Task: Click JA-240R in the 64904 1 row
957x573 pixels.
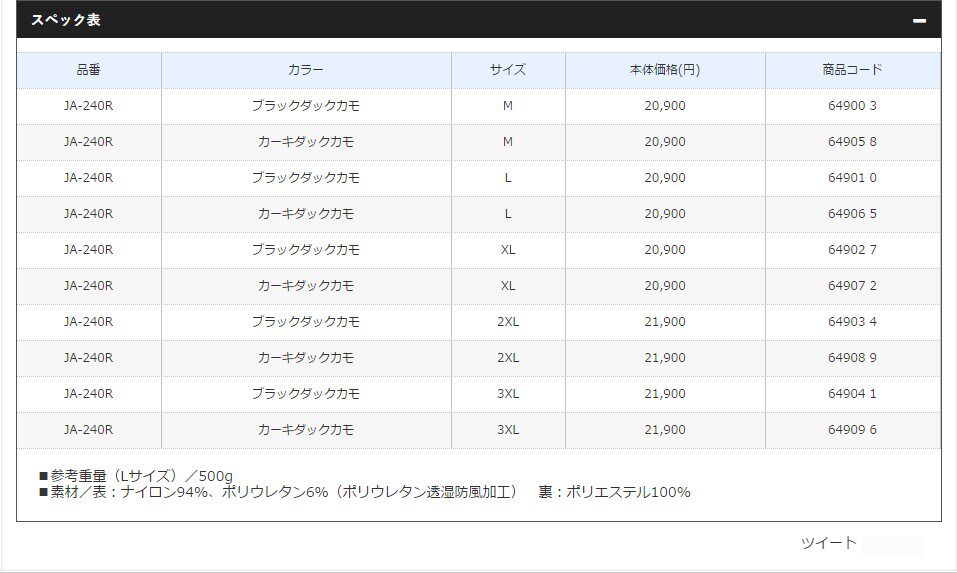Action: coord(88,394)
